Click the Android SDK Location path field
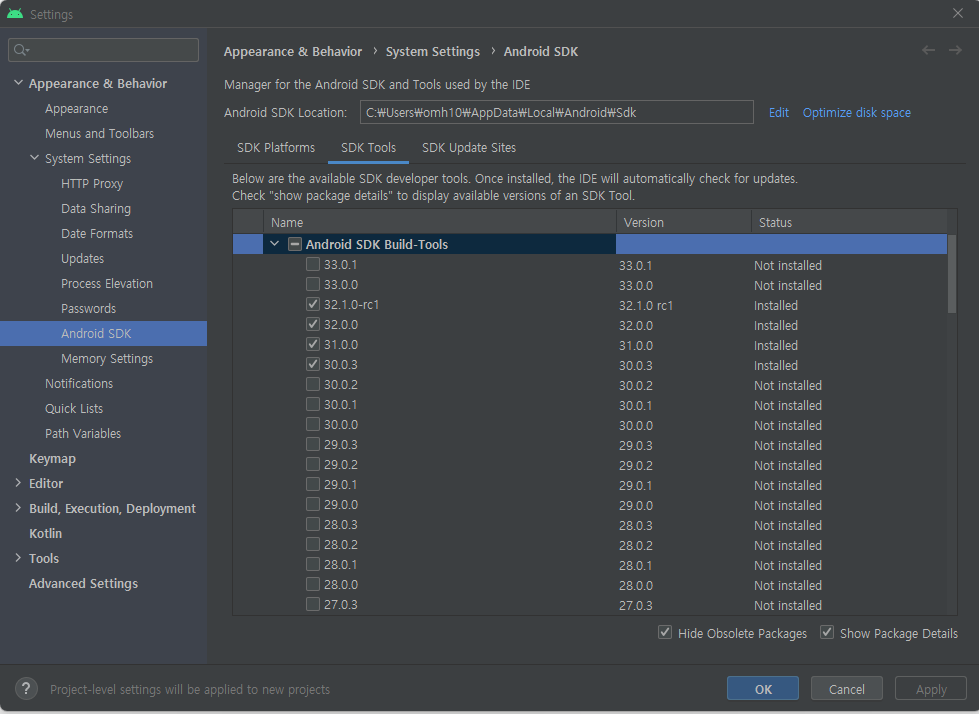 click(x=557, y=112)
